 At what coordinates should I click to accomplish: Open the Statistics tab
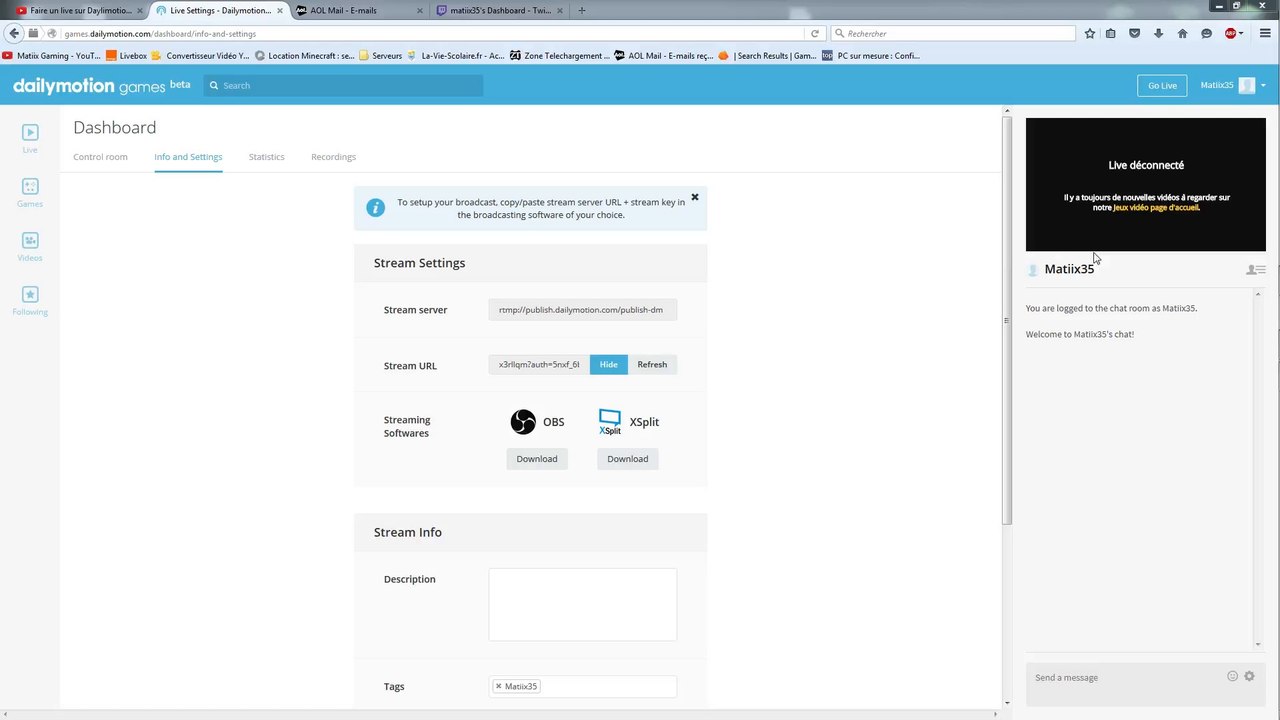[x=267, y=157]
